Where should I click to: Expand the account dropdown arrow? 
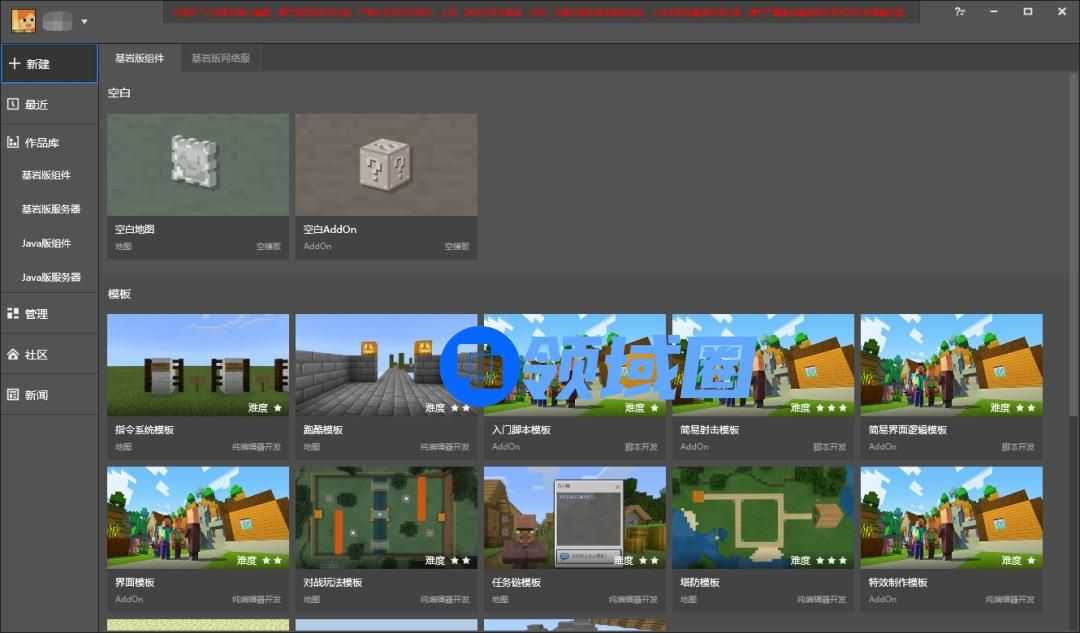coord(84,21)
